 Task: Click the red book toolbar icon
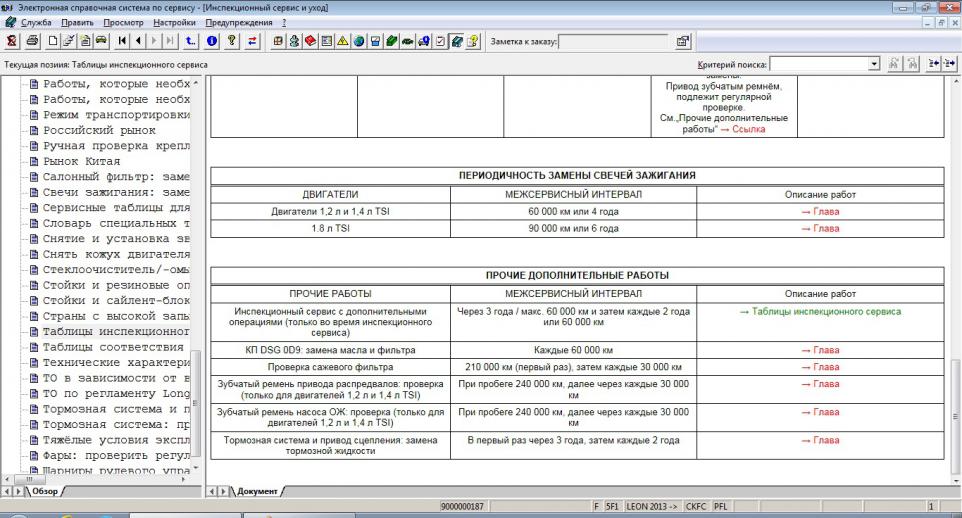[x=310, y=41]
